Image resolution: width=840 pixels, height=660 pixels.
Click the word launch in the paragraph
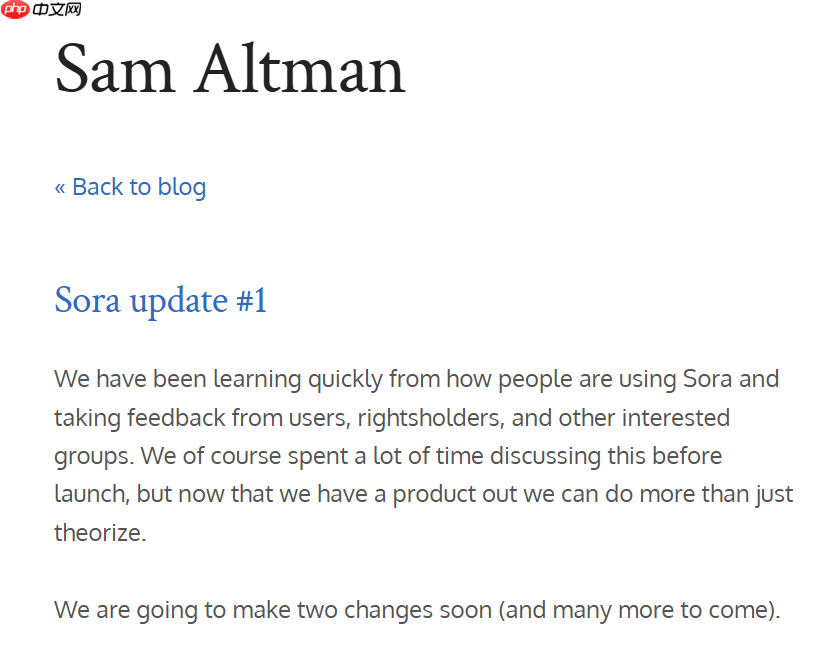(x=90, y=494)
